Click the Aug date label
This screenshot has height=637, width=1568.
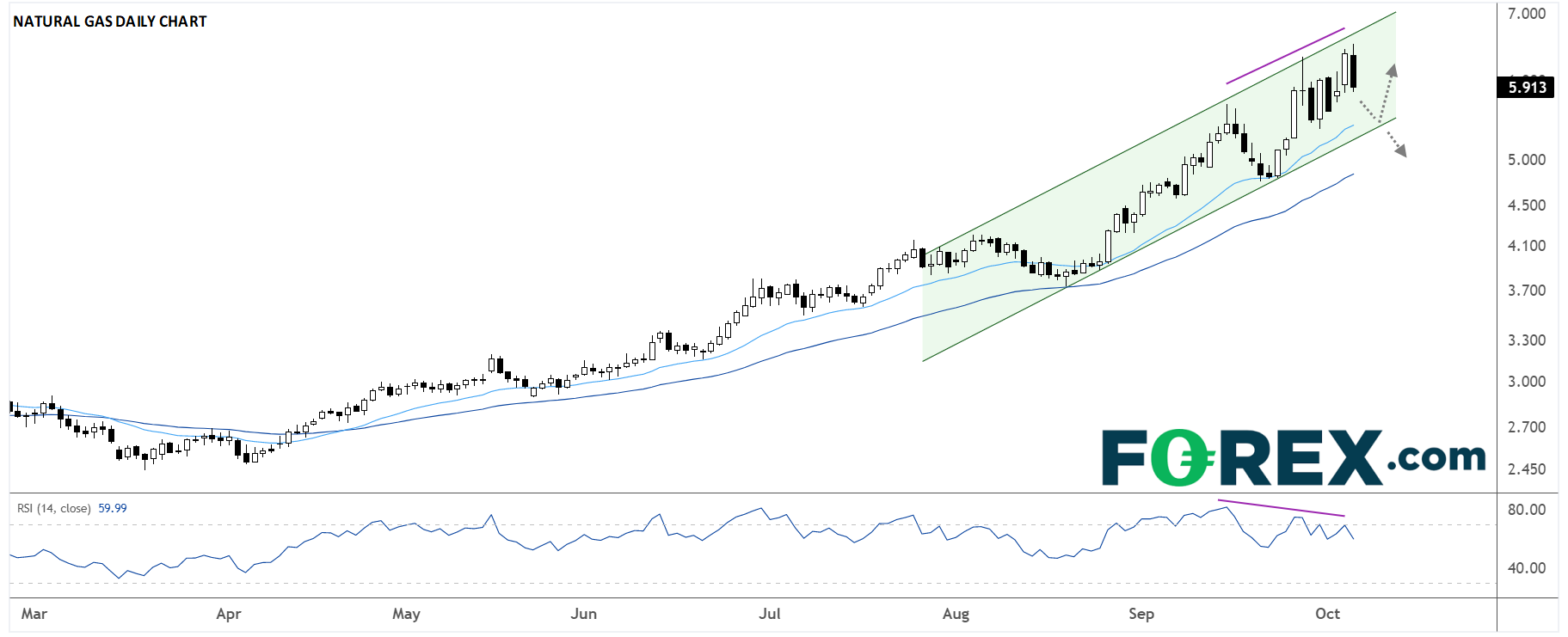(956, 614)
